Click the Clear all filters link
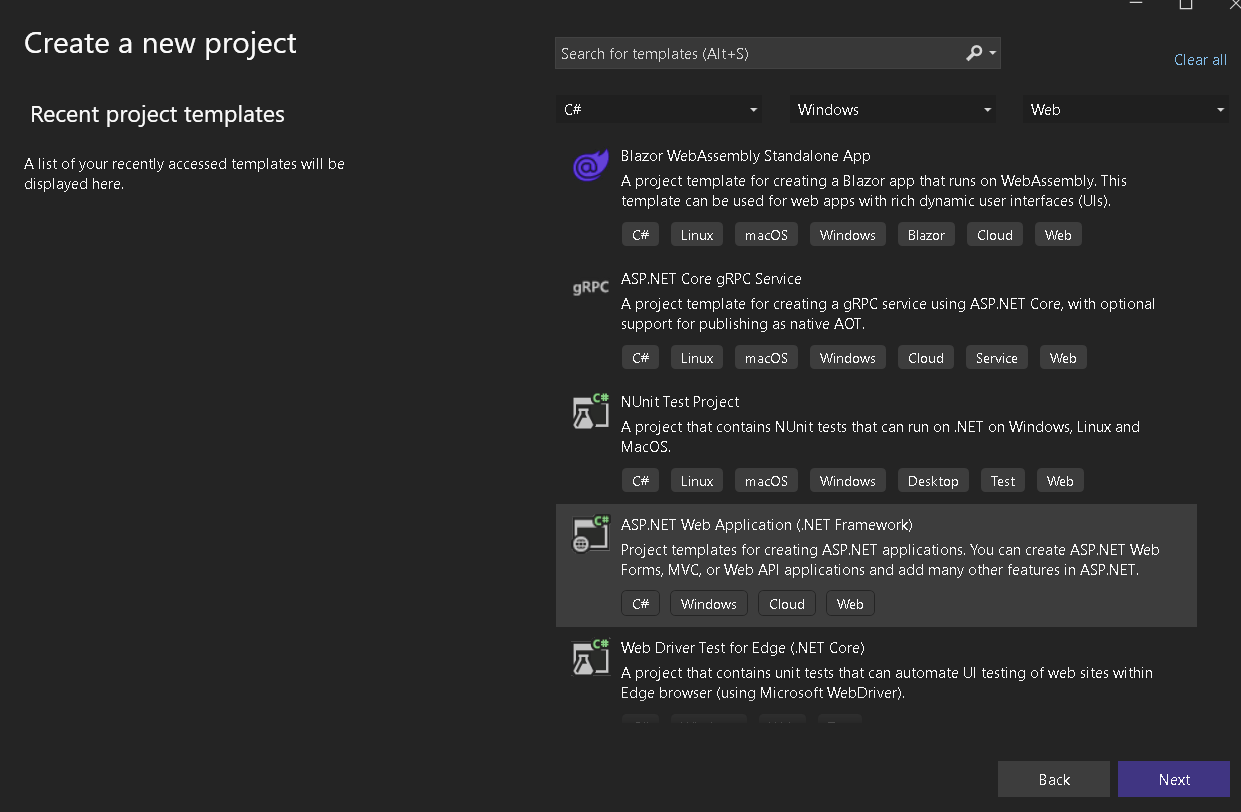The height and width of the screenshot is (812, 1241). coord(1200,60)
